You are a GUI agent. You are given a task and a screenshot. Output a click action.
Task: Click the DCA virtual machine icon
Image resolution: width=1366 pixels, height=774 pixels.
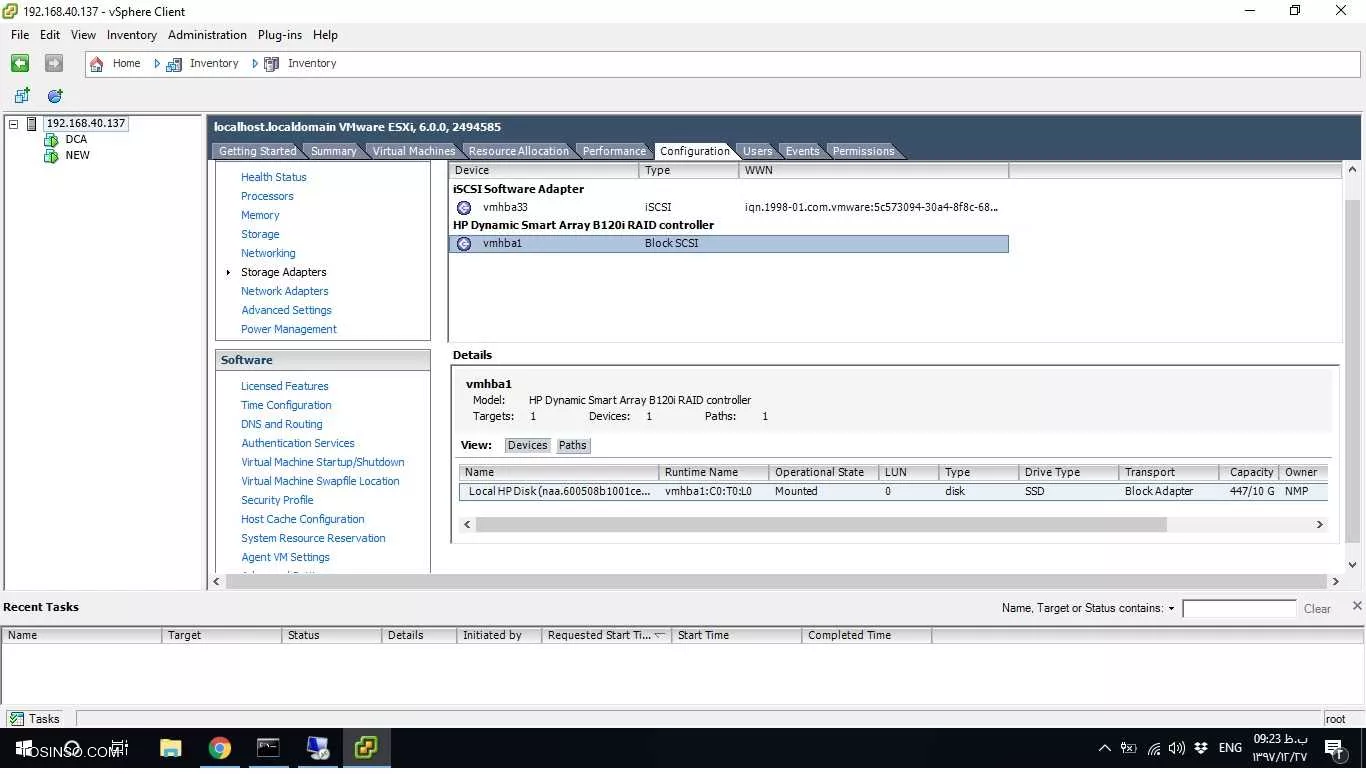[x=51, y=140]
